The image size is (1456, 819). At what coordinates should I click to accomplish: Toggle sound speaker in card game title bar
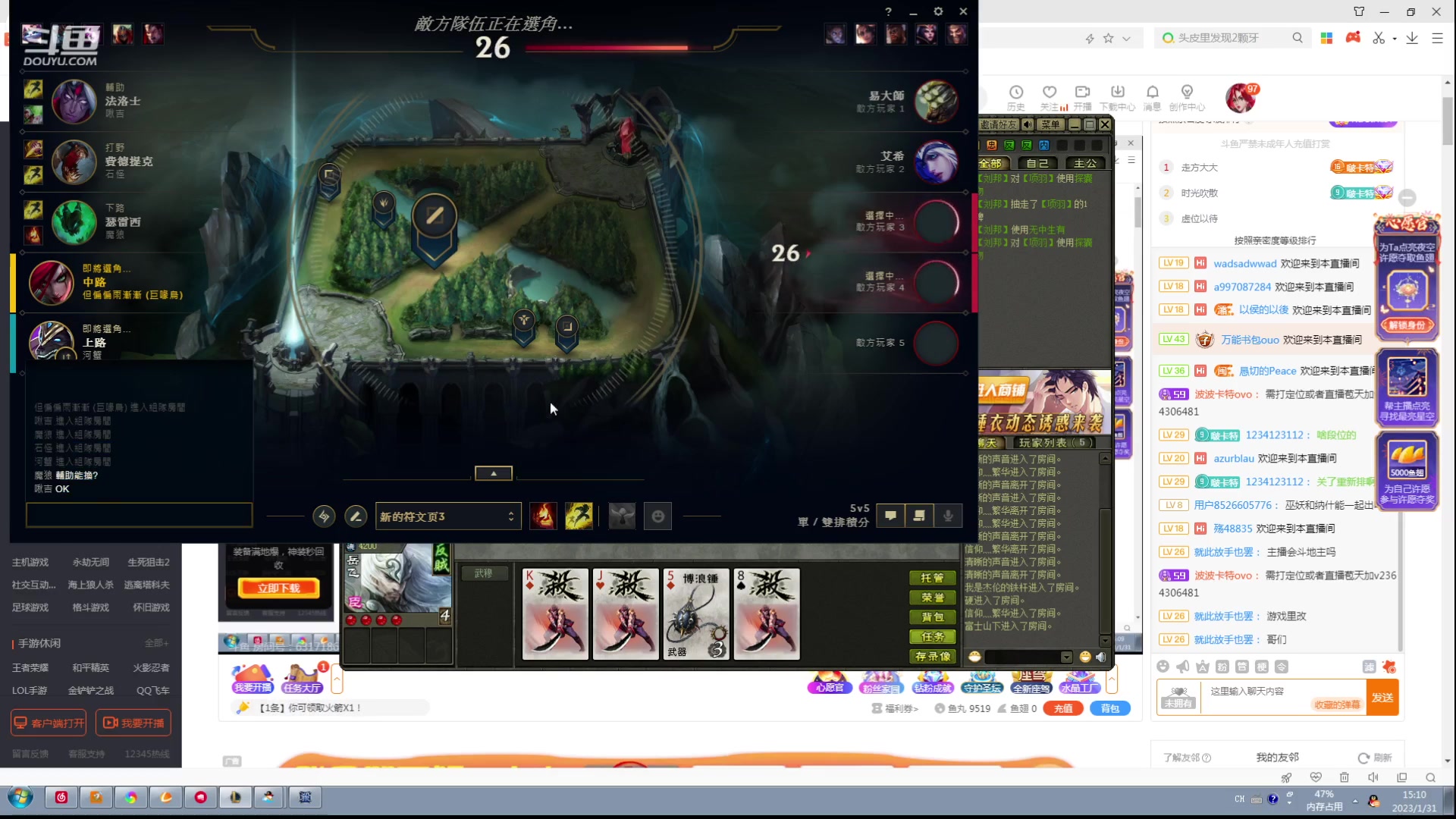click(1028, 124)
